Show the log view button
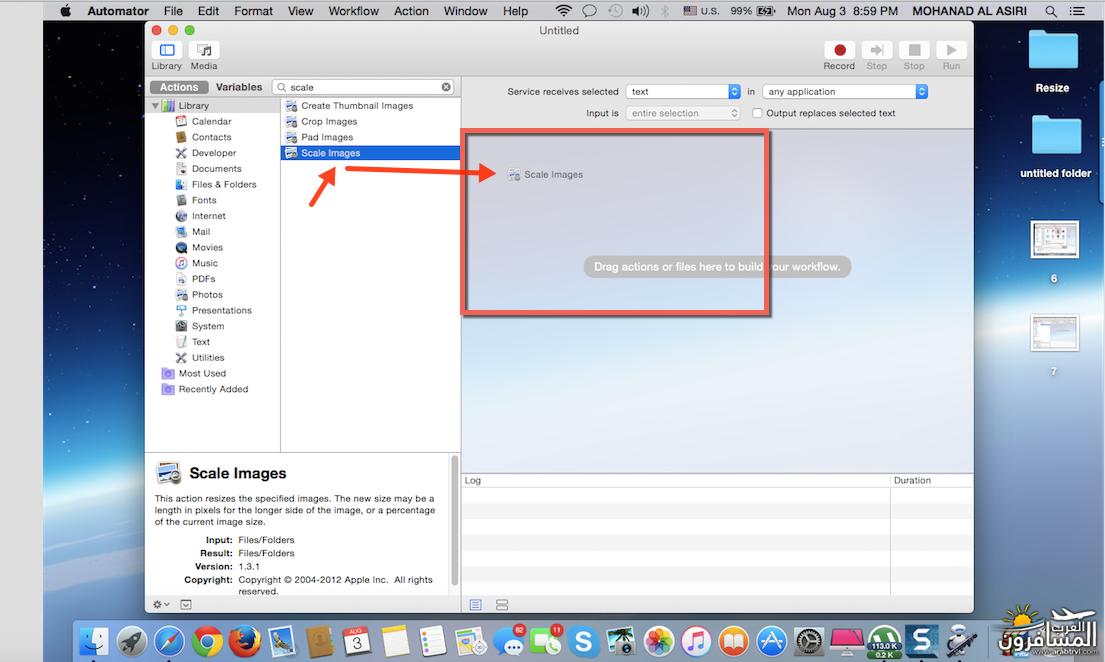The width and height of the screenshot is (1105, 662). click(476, 605)
